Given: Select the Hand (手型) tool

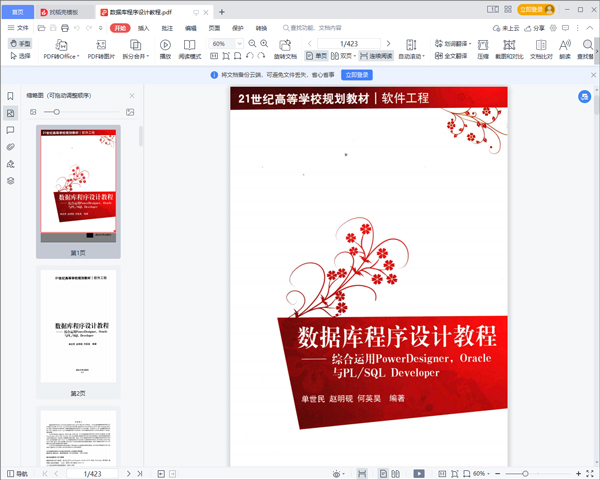Looking at the screenshot, I should pos(20,43).
